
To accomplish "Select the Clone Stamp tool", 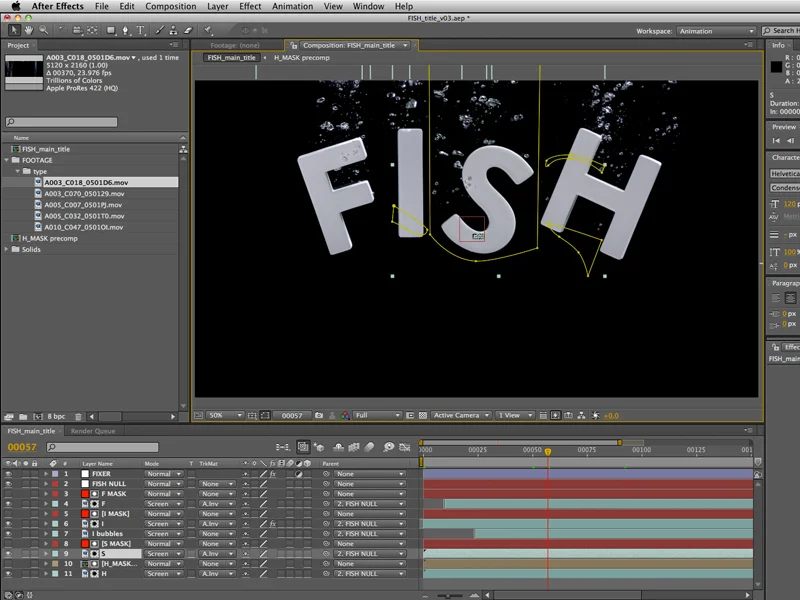I will pos(174,30).
